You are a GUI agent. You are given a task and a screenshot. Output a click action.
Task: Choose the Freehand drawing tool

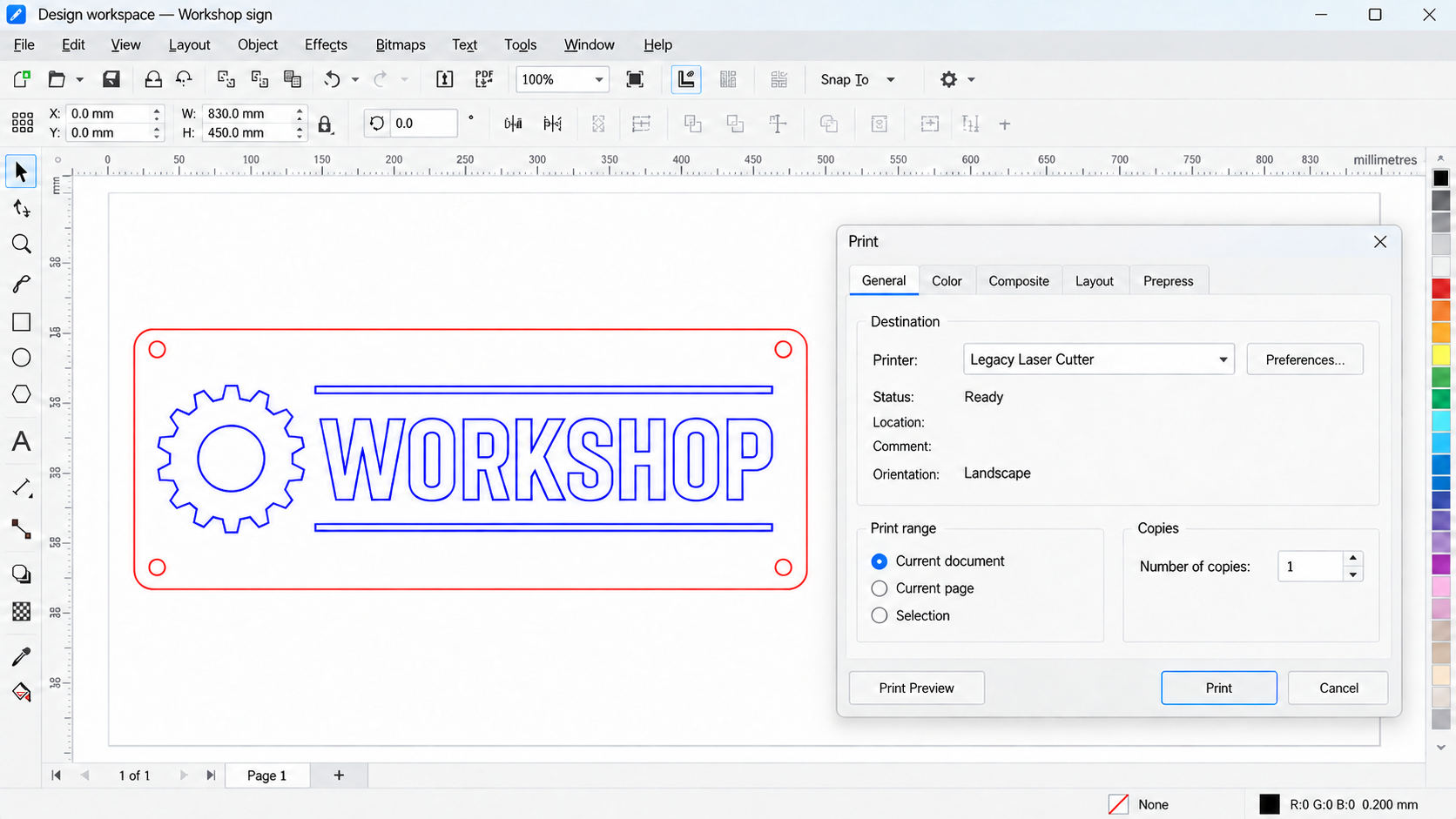coord(21,284)
